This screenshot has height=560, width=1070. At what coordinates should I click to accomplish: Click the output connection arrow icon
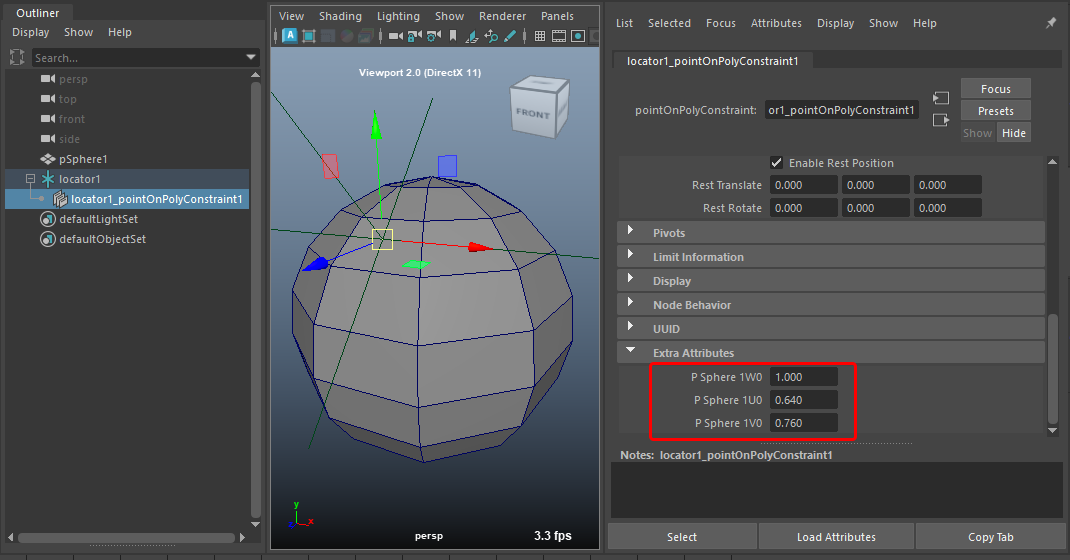pos(940,120)
